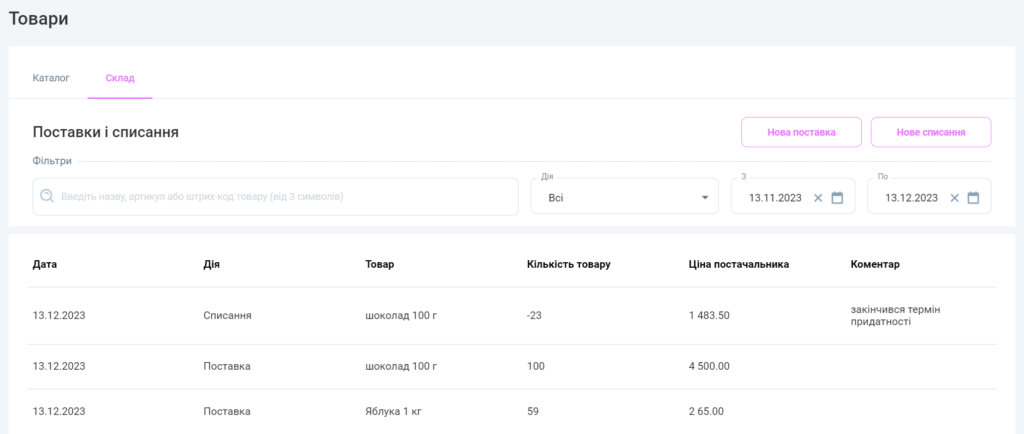
Task: Open calendar for the end date
Action: [974, 198]
